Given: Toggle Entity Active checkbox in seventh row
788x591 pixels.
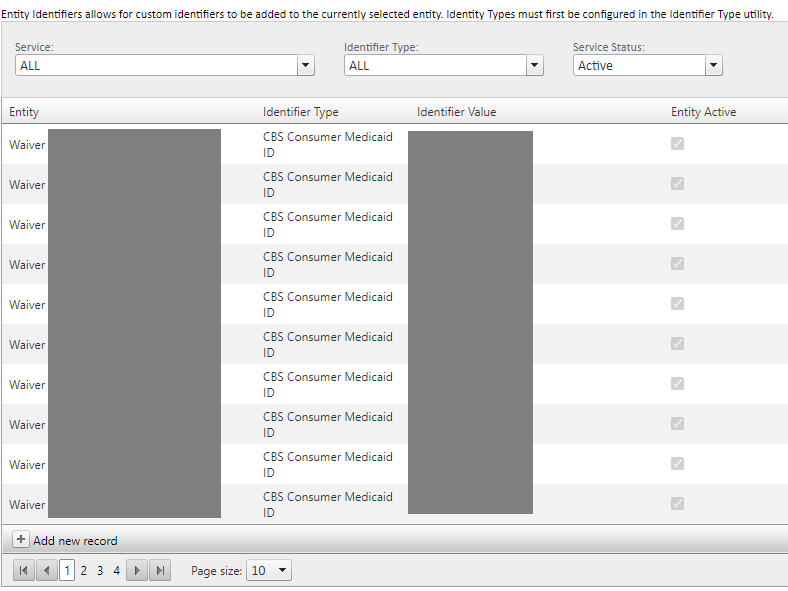Looking at the screenshot, I should [677, 383].
